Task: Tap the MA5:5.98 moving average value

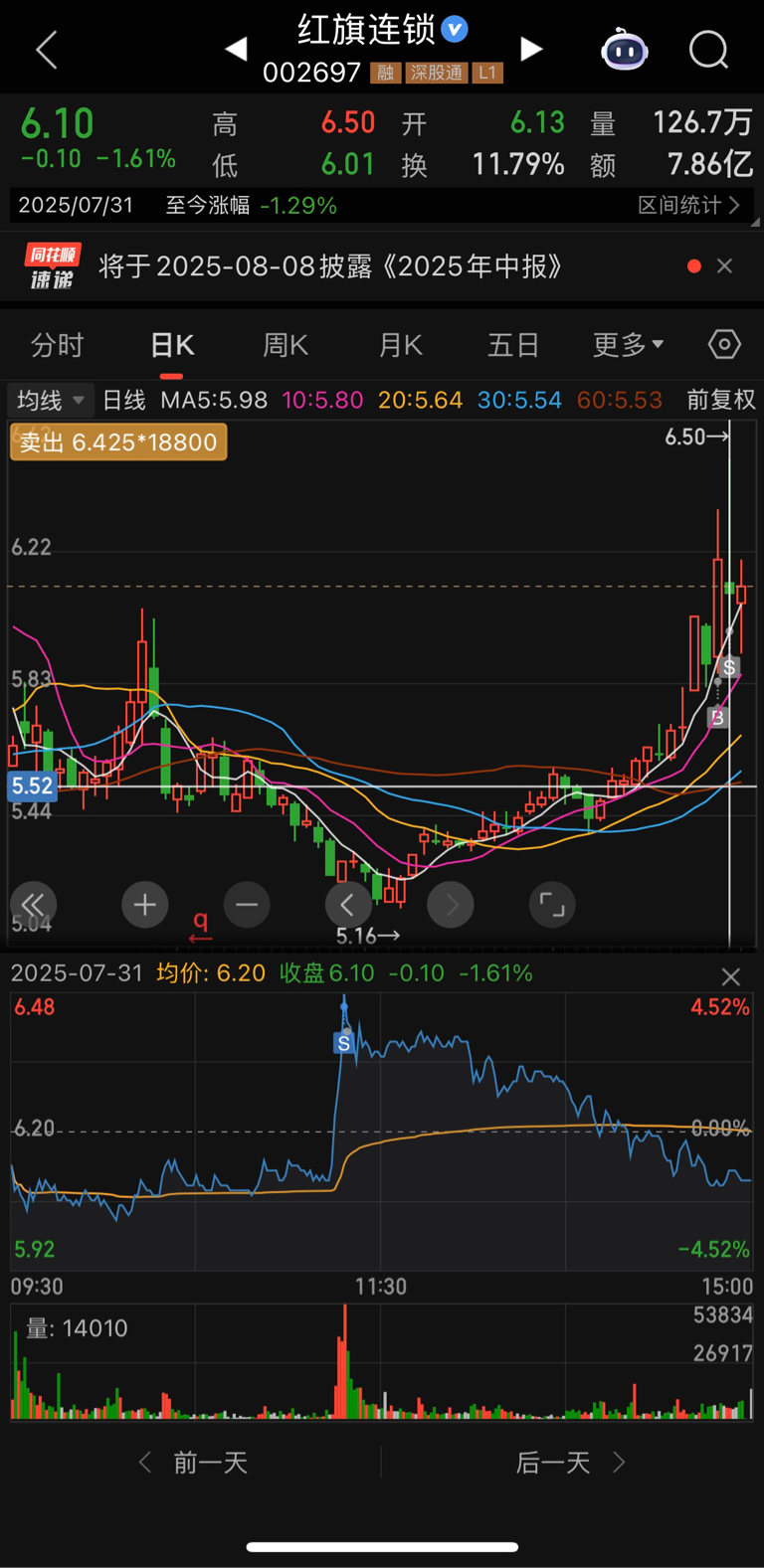Action: pyautogui.click(x=214, y=400)
